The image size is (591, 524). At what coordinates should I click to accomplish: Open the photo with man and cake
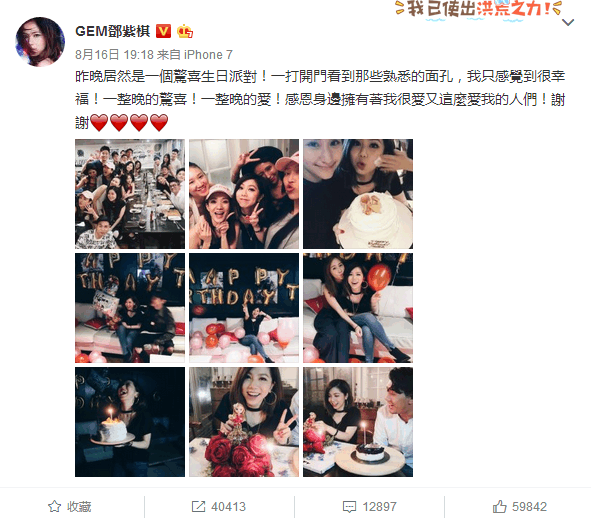[x=358, y=422]
